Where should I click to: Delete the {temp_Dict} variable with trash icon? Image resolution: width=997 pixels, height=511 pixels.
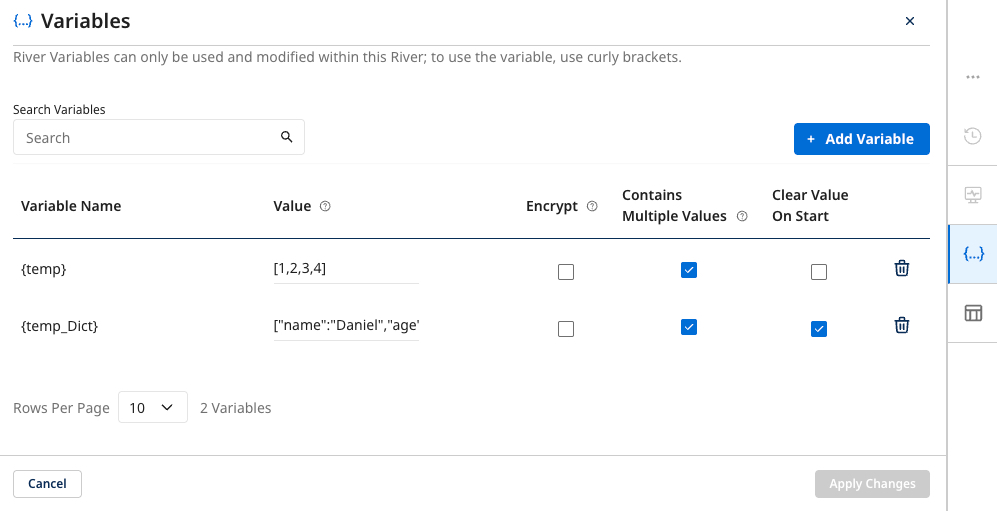tap(901, 325)
